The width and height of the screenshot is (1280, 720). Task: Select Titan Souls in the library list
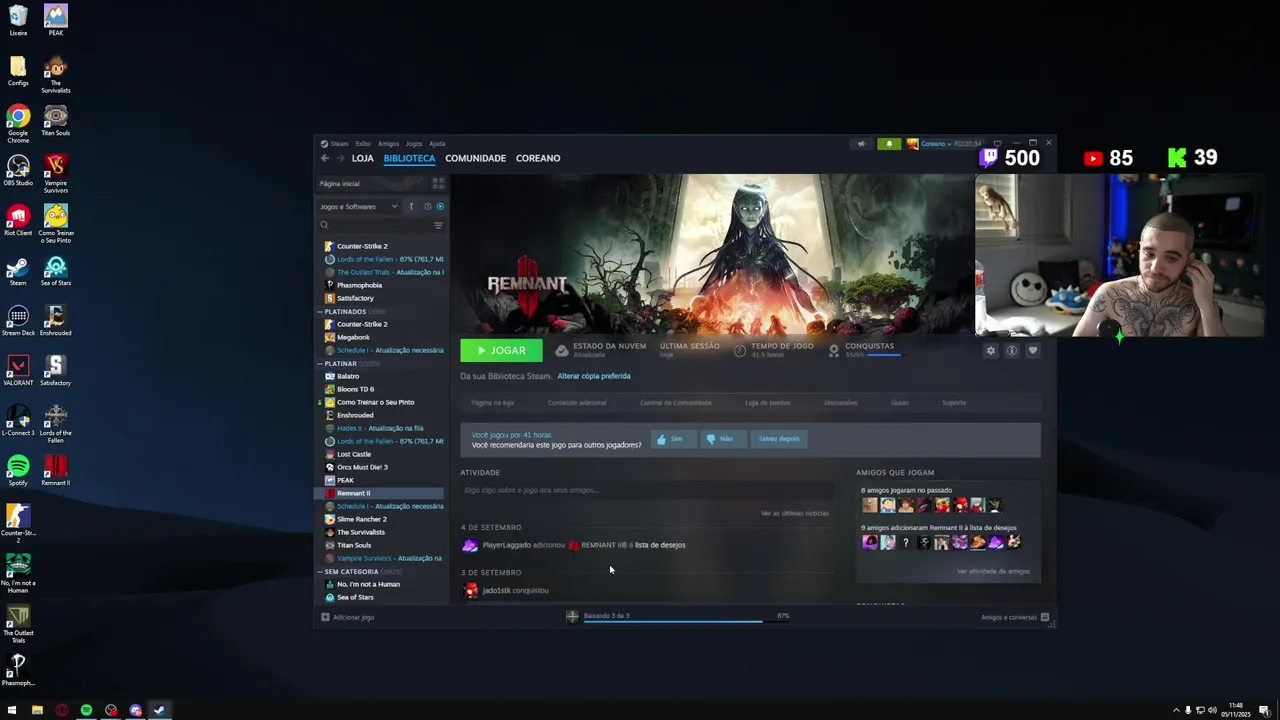[354, 545]
